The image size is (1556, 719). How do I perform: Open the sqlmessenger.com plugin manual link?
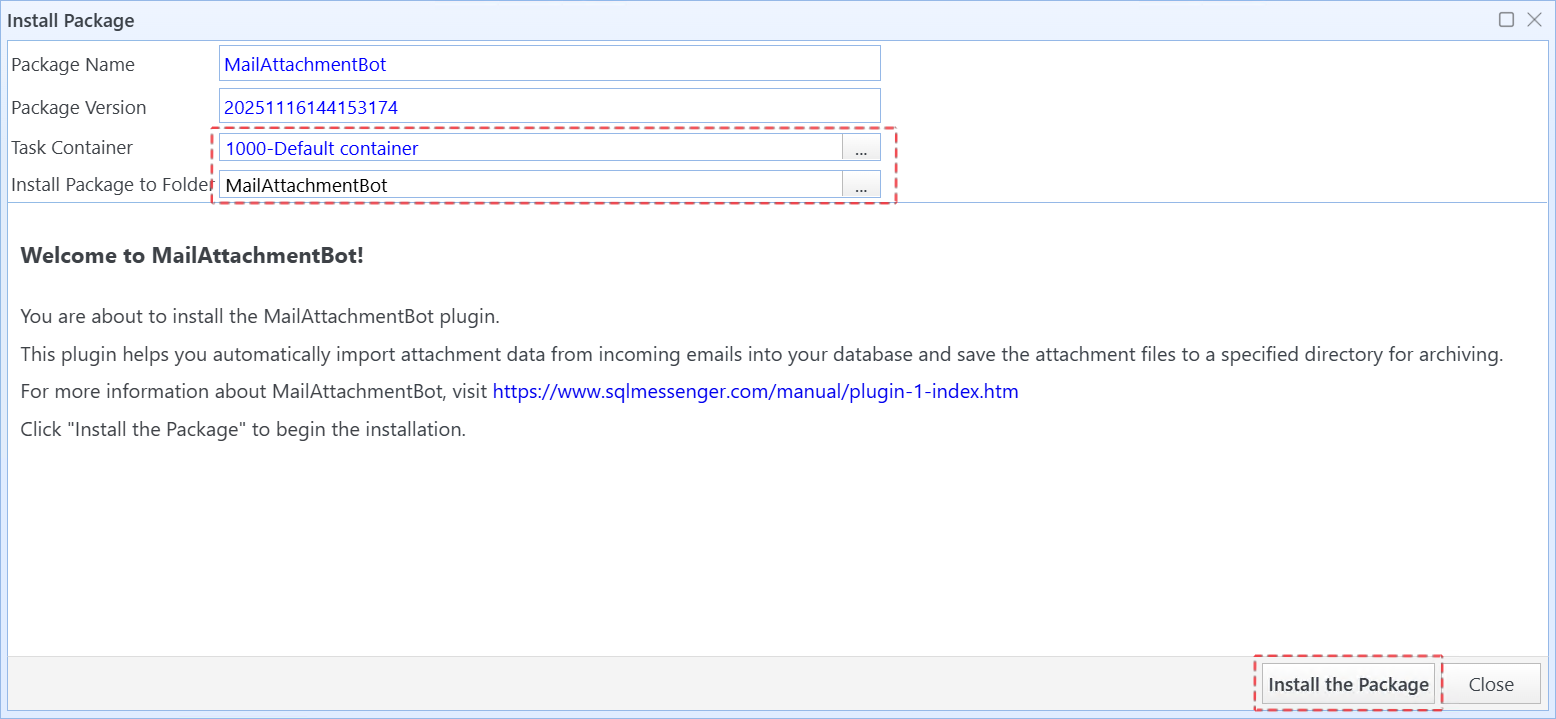point(755,392)
